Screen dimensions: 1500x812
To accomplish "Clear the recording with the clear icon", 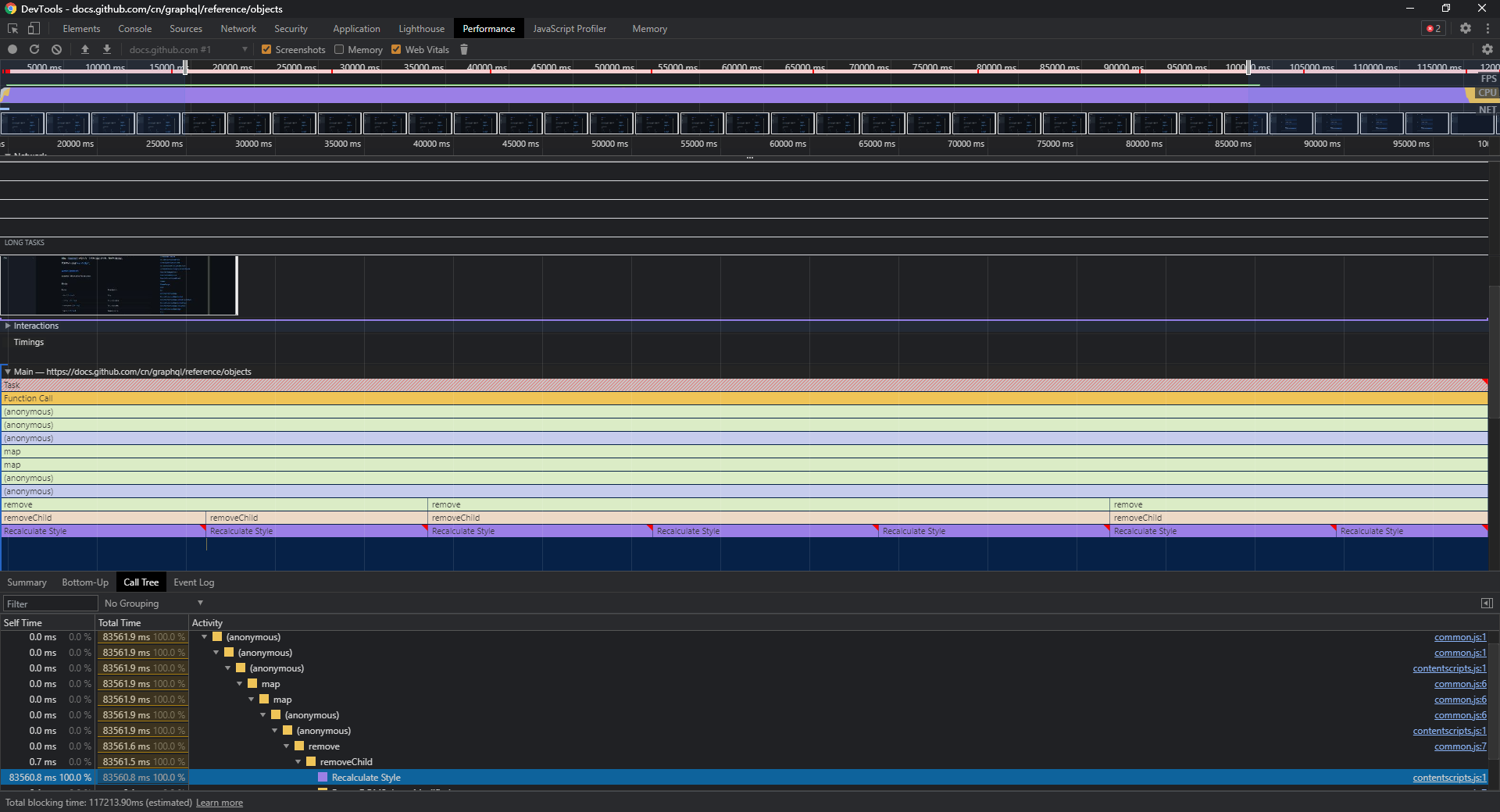I will [56, 49].
